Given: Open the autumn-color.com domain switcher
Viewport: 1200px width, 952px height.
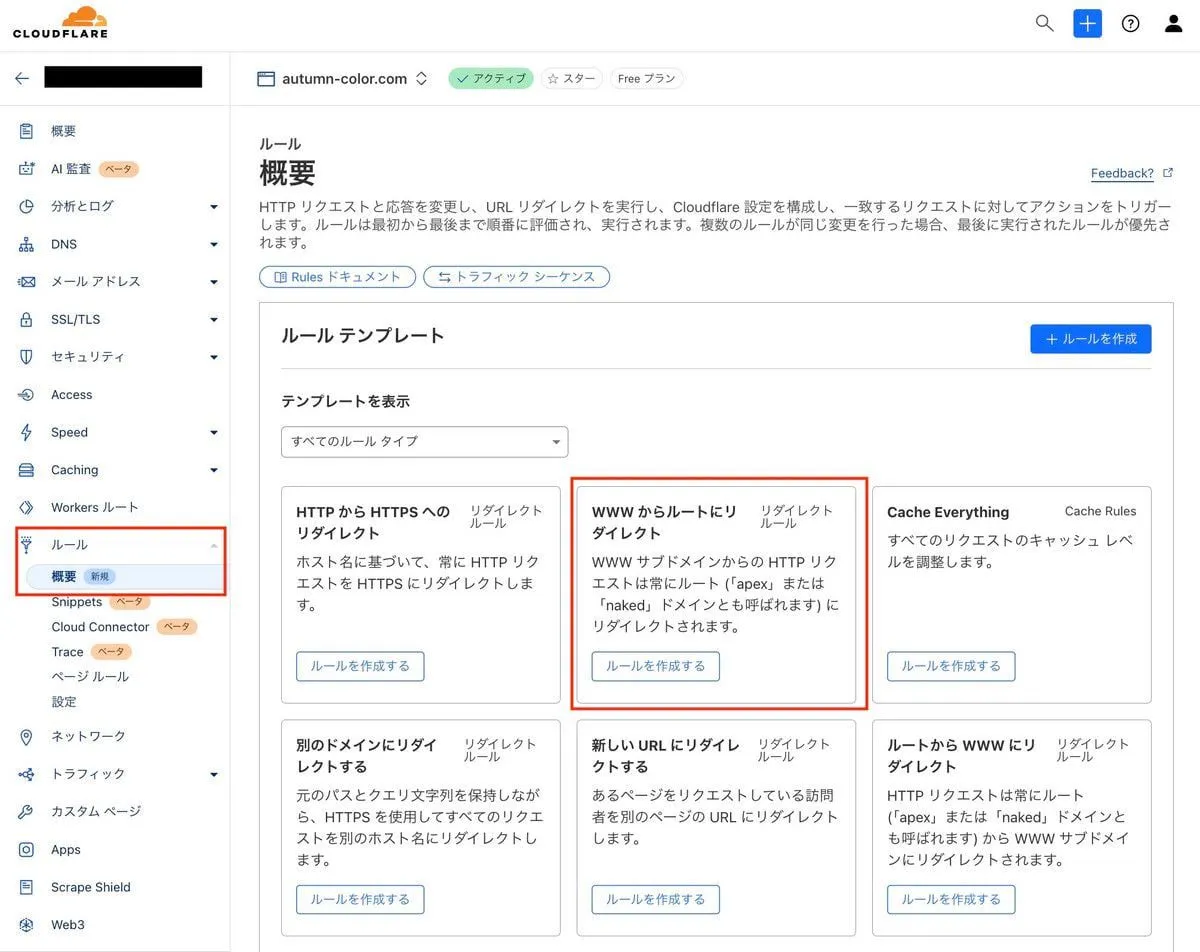Looking at the screenshot, I should tap(421, 78).
